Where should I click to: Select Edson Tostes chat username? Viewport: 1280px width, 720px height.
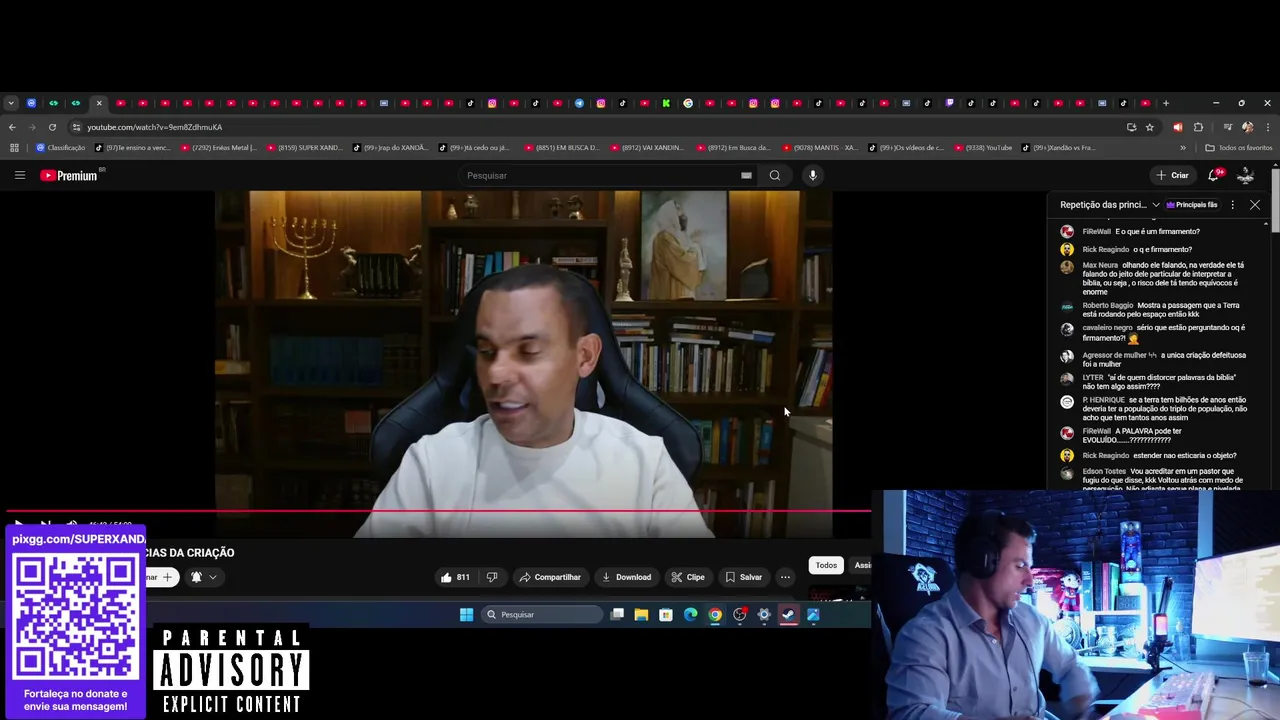(1104, 471)
